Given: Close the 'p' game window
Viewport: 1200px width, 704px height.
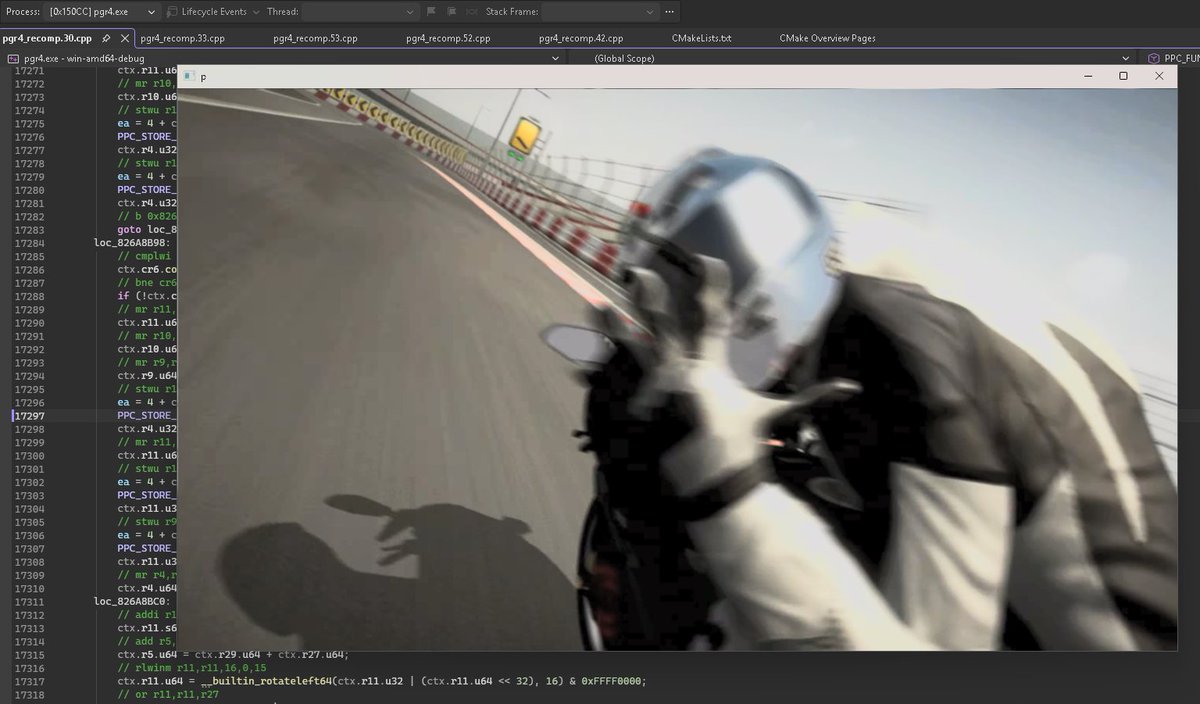Looking at the screenshot, I should point(1159,76).
